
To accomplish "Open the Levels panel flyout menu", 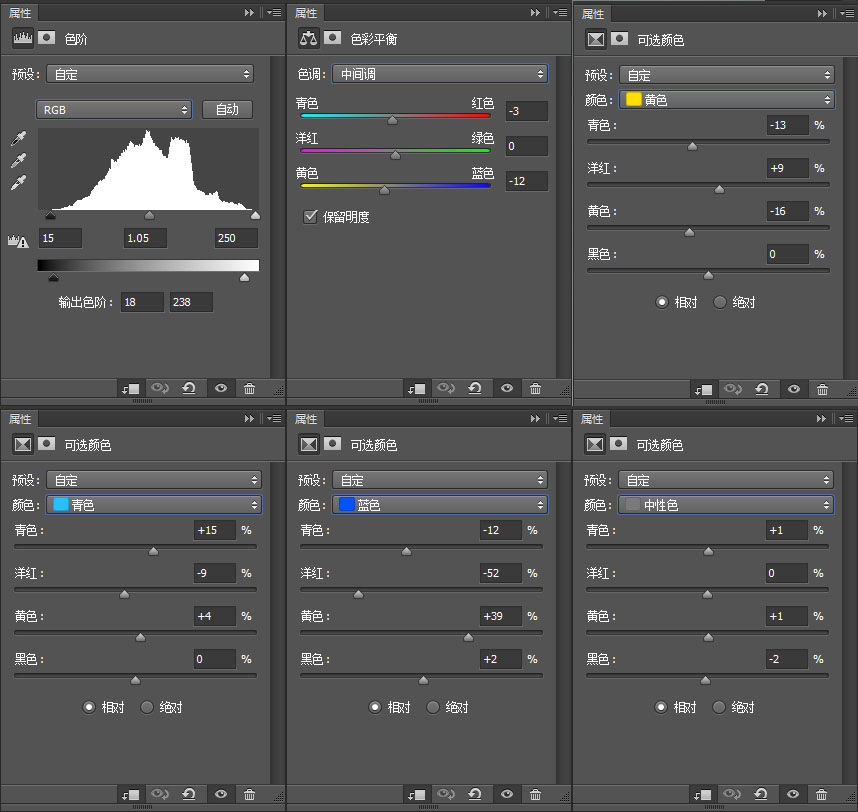I will [x=275, y=13].
